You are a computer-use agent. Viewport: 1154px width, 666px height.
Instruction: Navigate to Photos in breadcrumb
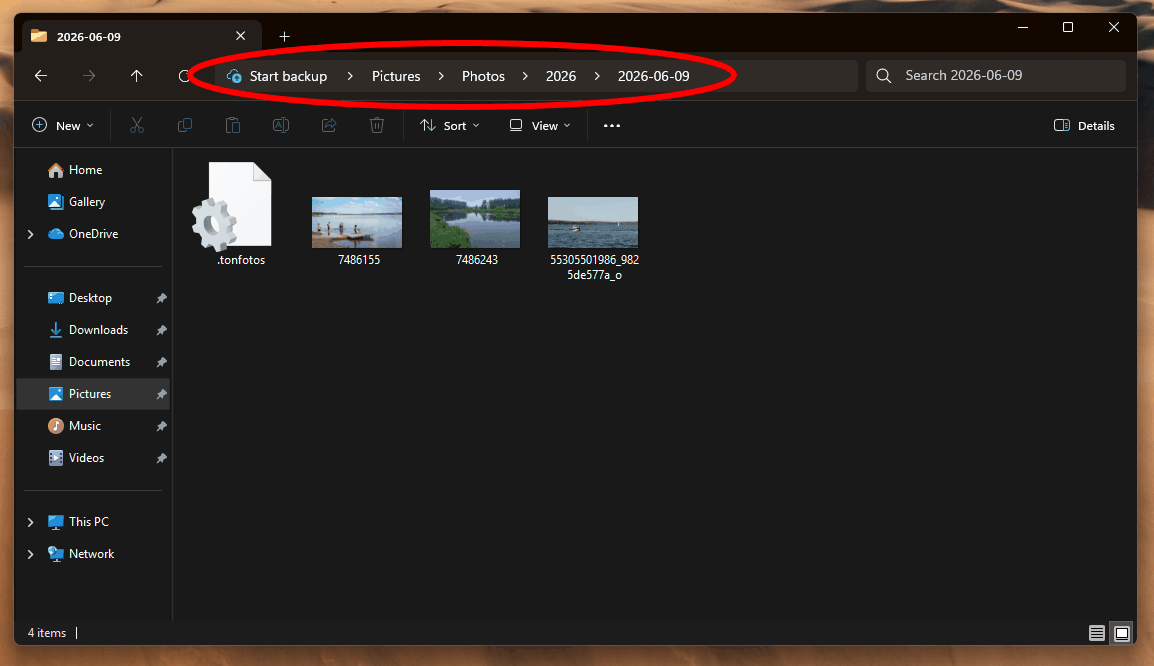tap(483, 76)
